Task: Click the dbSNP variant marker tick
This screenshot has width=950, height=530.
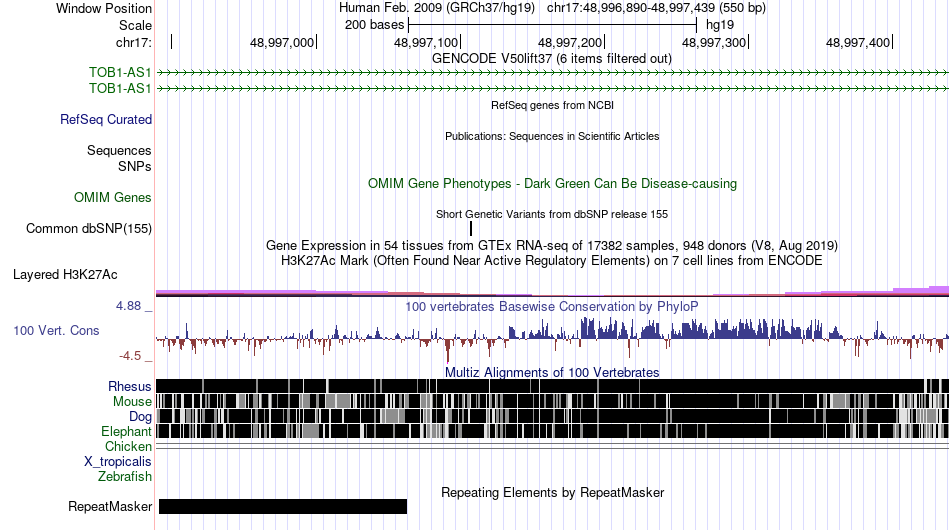Action: (471, 228)
